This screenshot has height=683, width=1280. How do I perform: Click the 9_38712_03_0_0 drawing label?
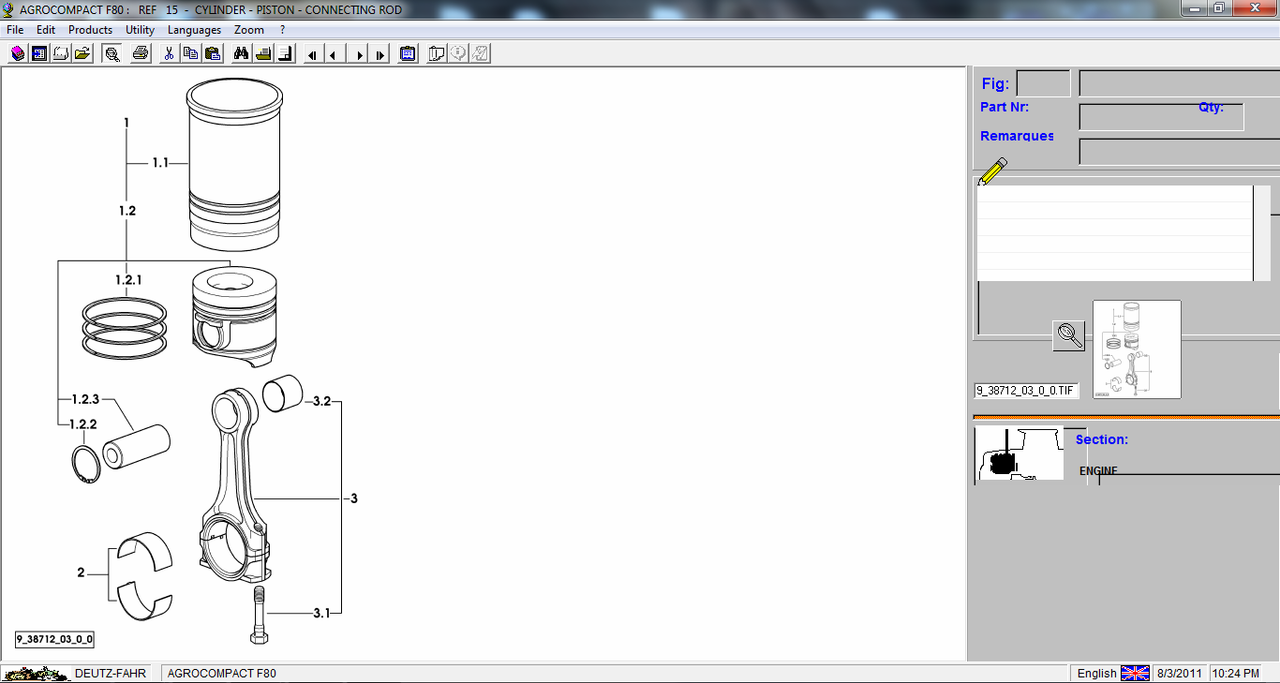click(55, 639)
